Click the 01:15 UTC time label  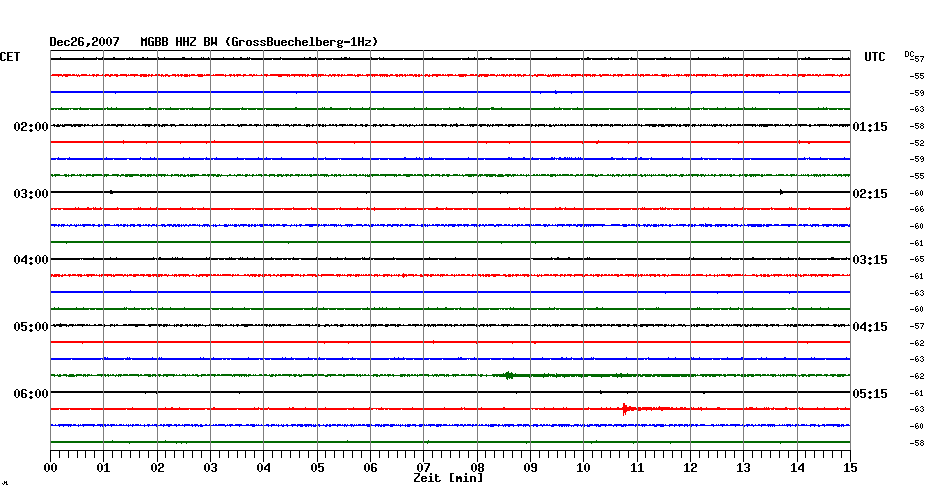(870, 127)
